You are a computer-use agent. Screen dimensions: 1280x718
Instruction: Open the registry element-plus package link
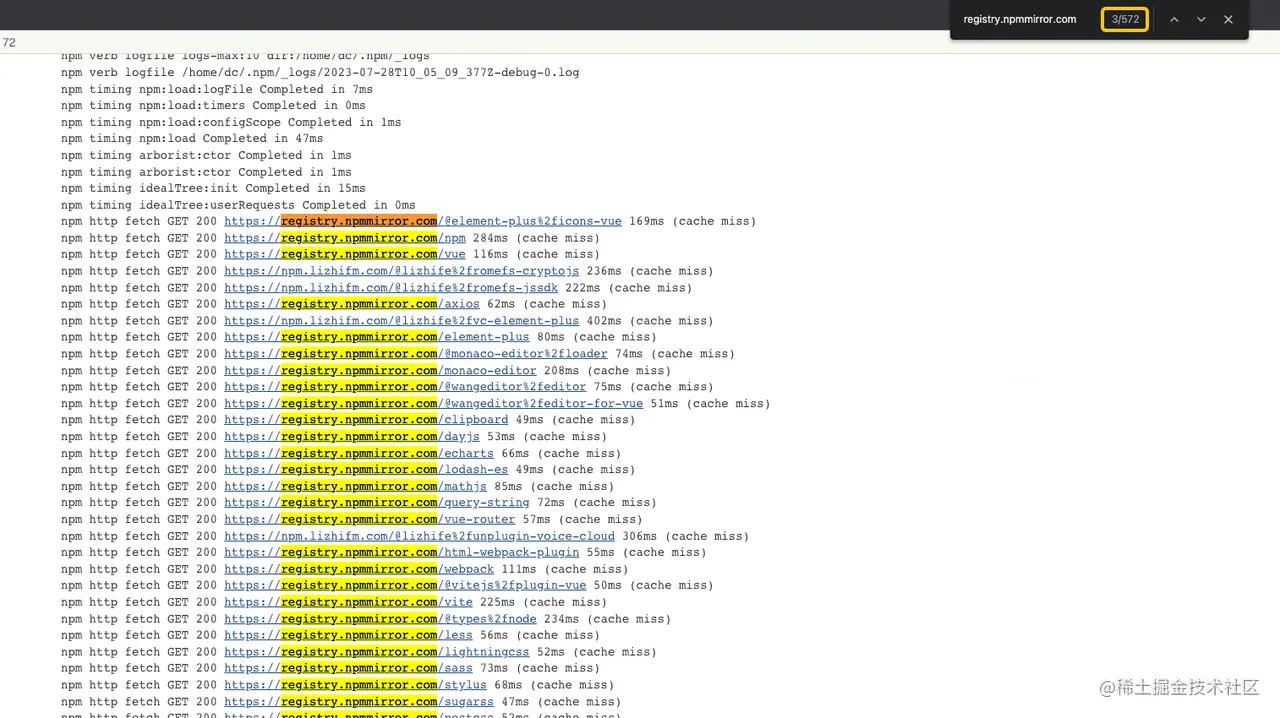click(377, 337)
